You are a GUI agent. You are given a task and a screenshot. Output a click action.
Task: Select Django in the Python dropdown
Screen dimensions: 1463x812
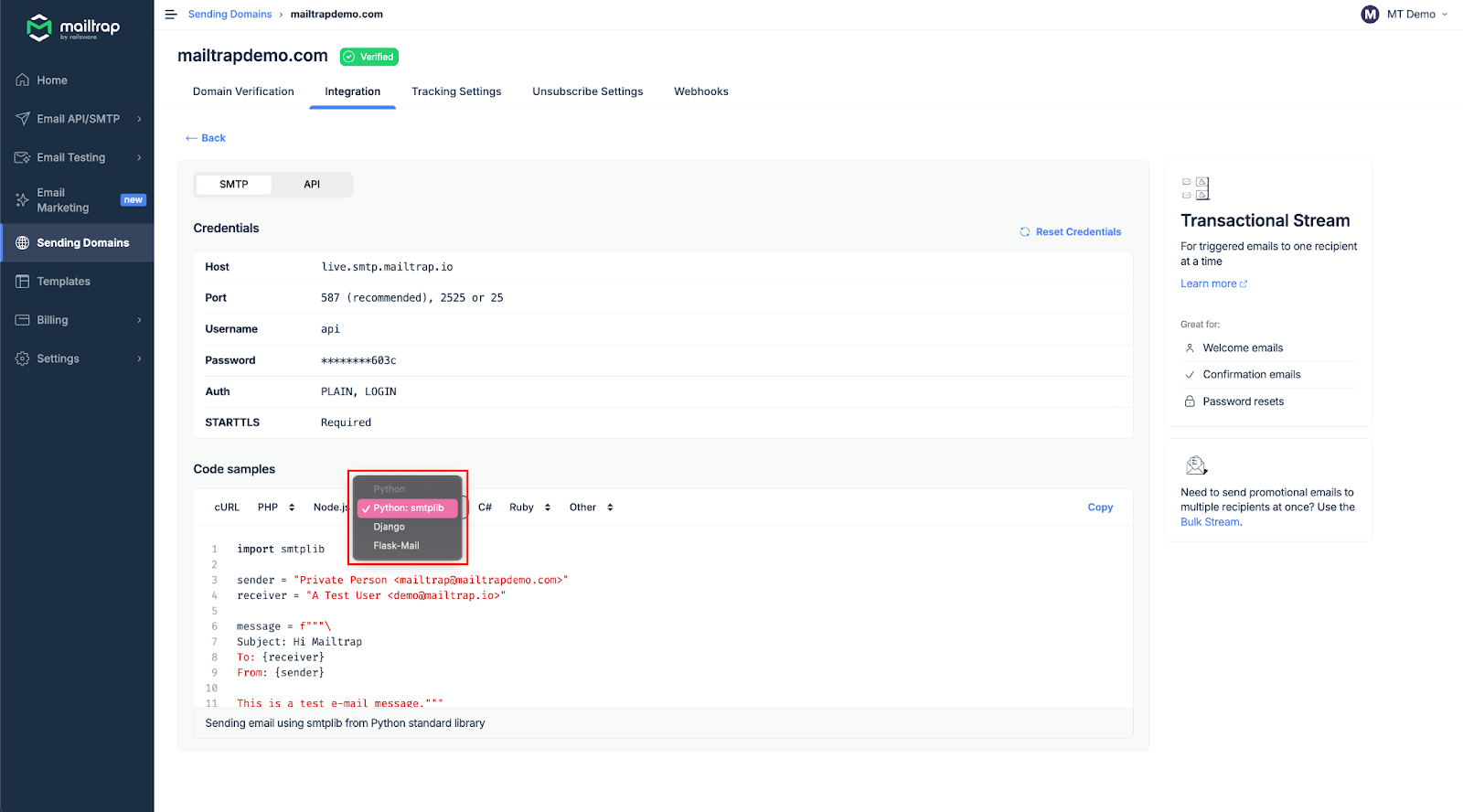[x=390, y=527]
